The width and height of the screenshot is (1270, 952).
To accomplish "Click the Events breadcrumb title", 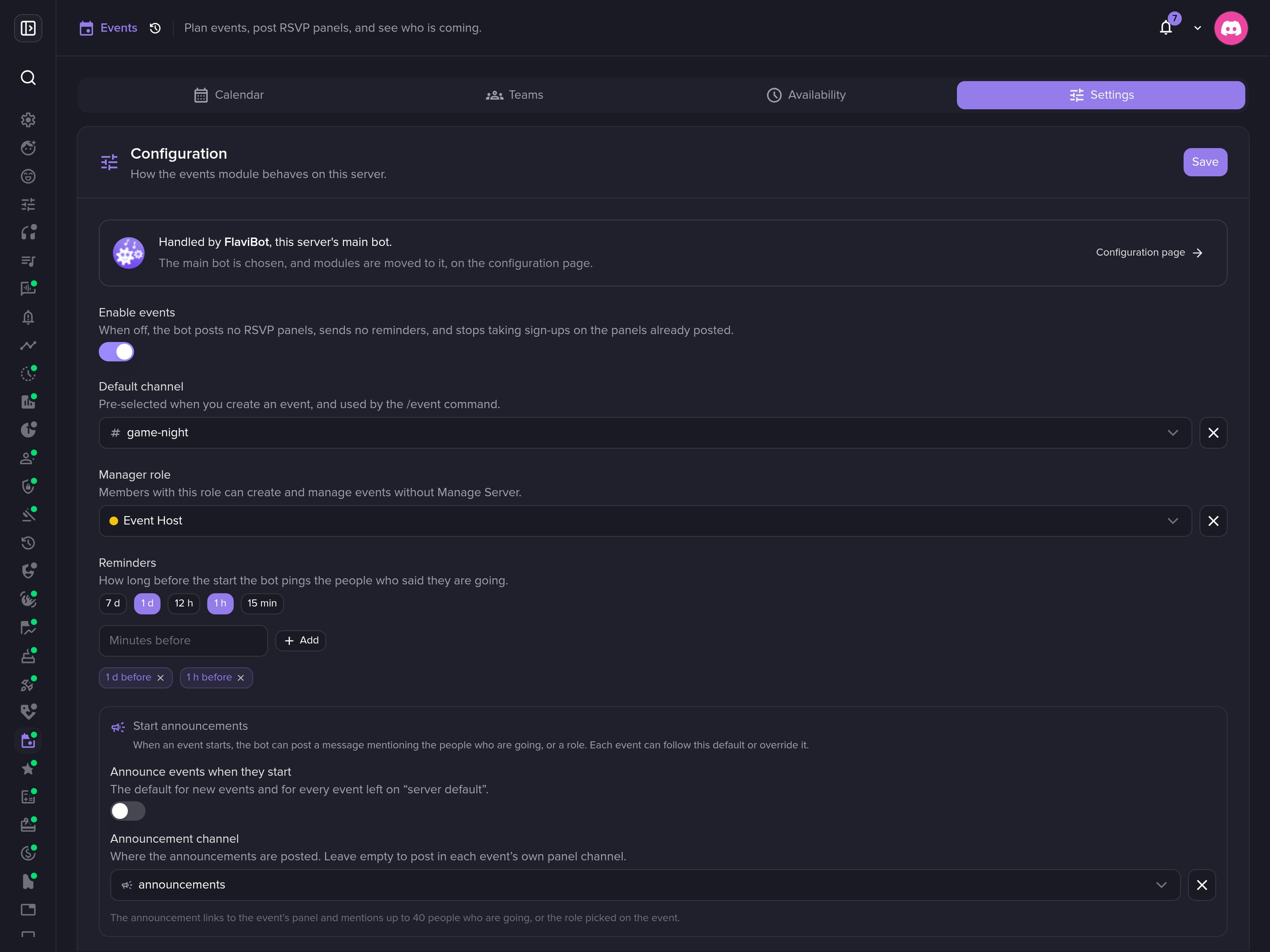I will point(119,28).
